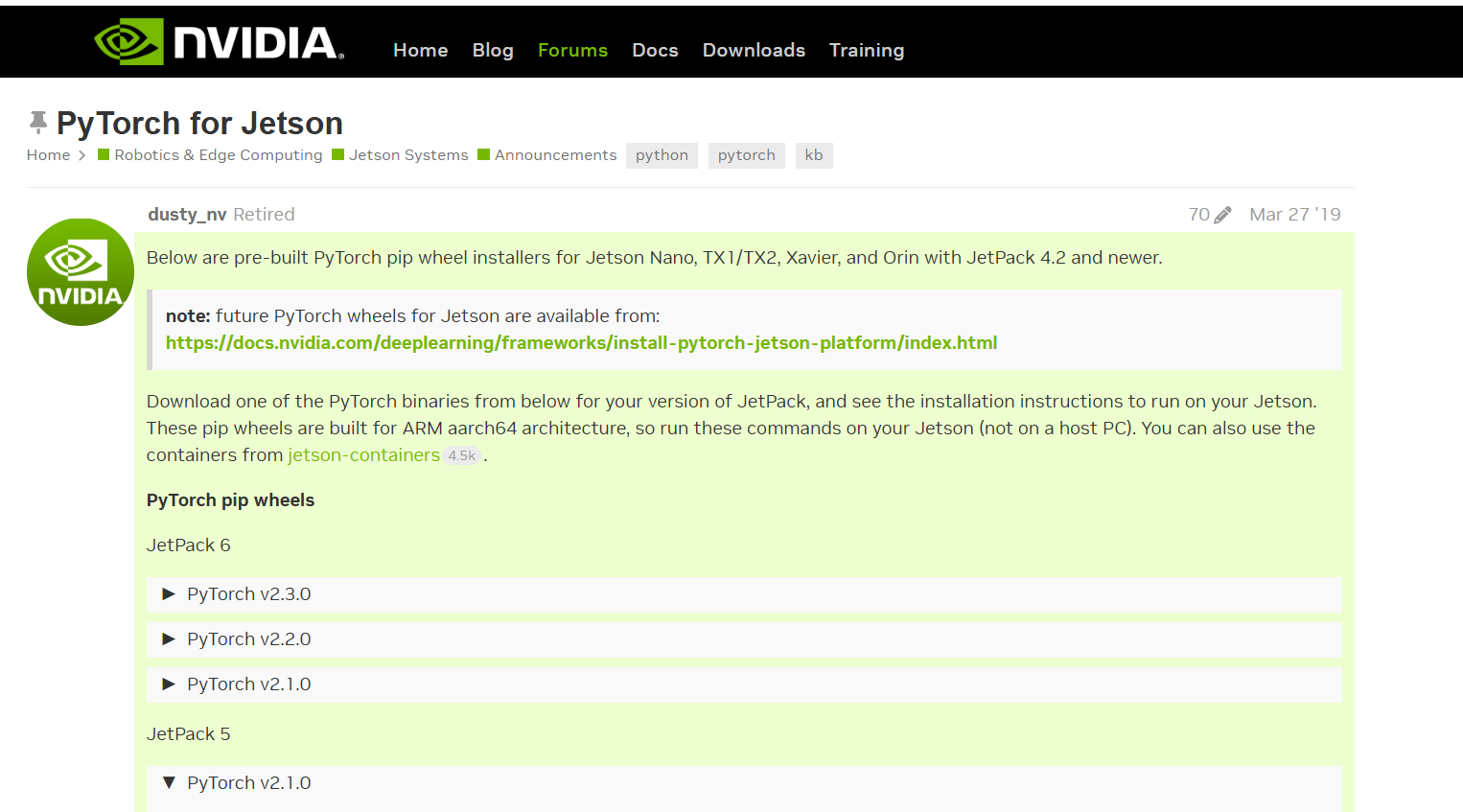
Task: Click the pinned topic pin icon
Action: pos(38,123)
